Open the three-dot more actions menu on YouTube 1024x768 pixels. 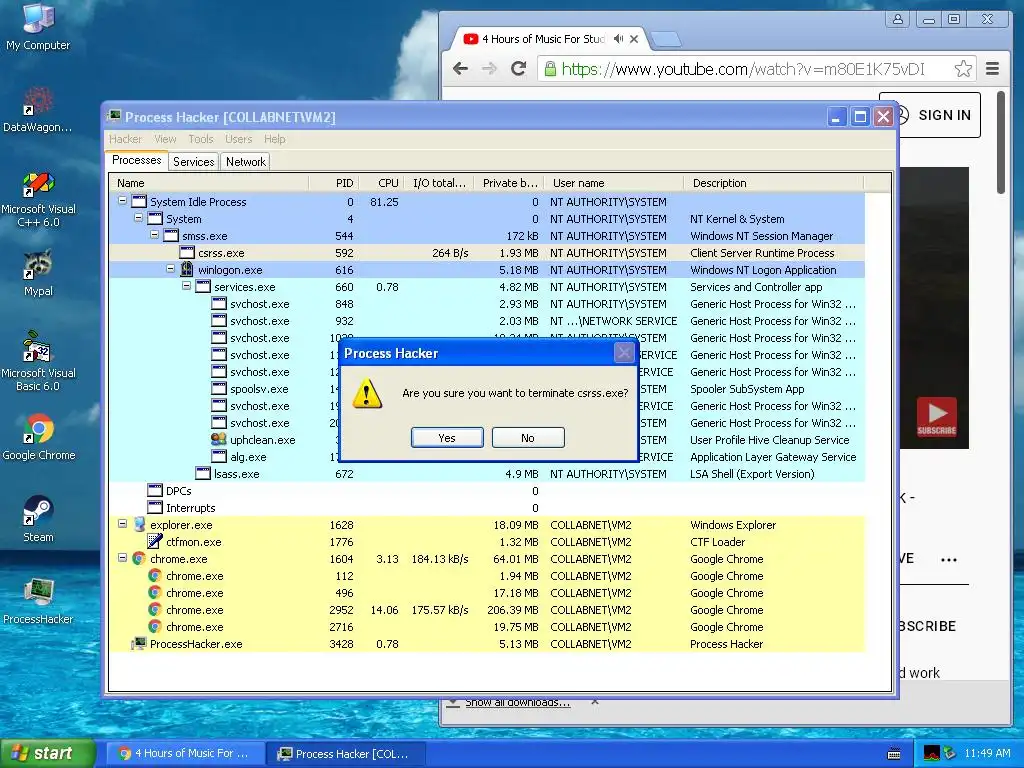click(948, 560)
